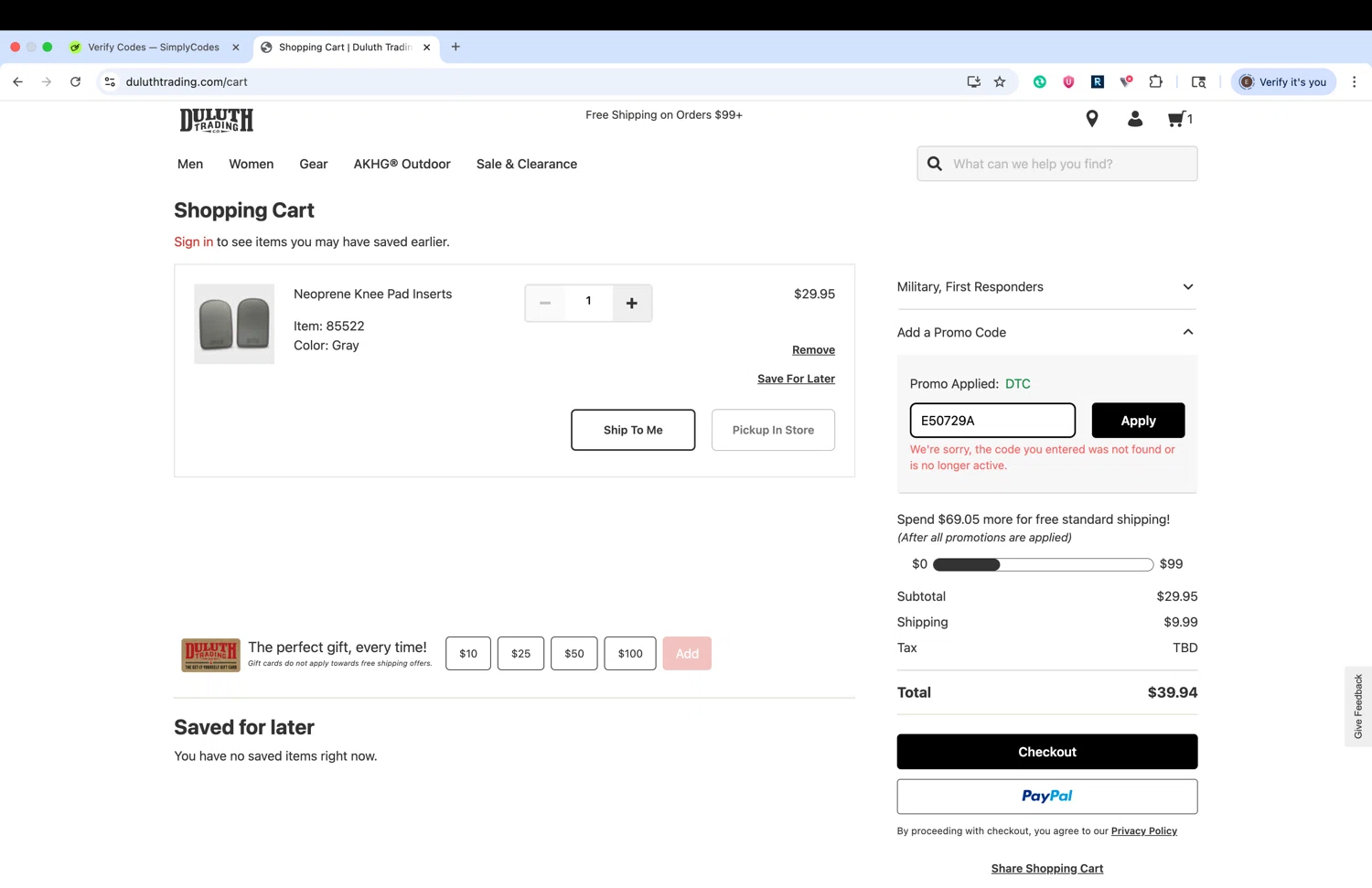Click Save For Later link
The height and width of the screenshot is (888, 1372).
[796, 379]
